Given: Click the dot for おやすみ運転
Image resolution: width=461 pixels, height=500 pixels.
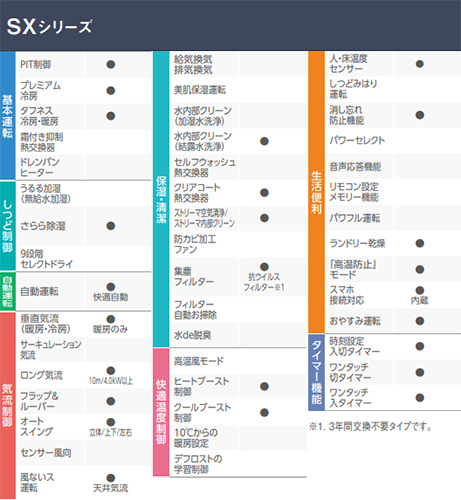Looking at the screenshot, I should (x=420, y=321).
